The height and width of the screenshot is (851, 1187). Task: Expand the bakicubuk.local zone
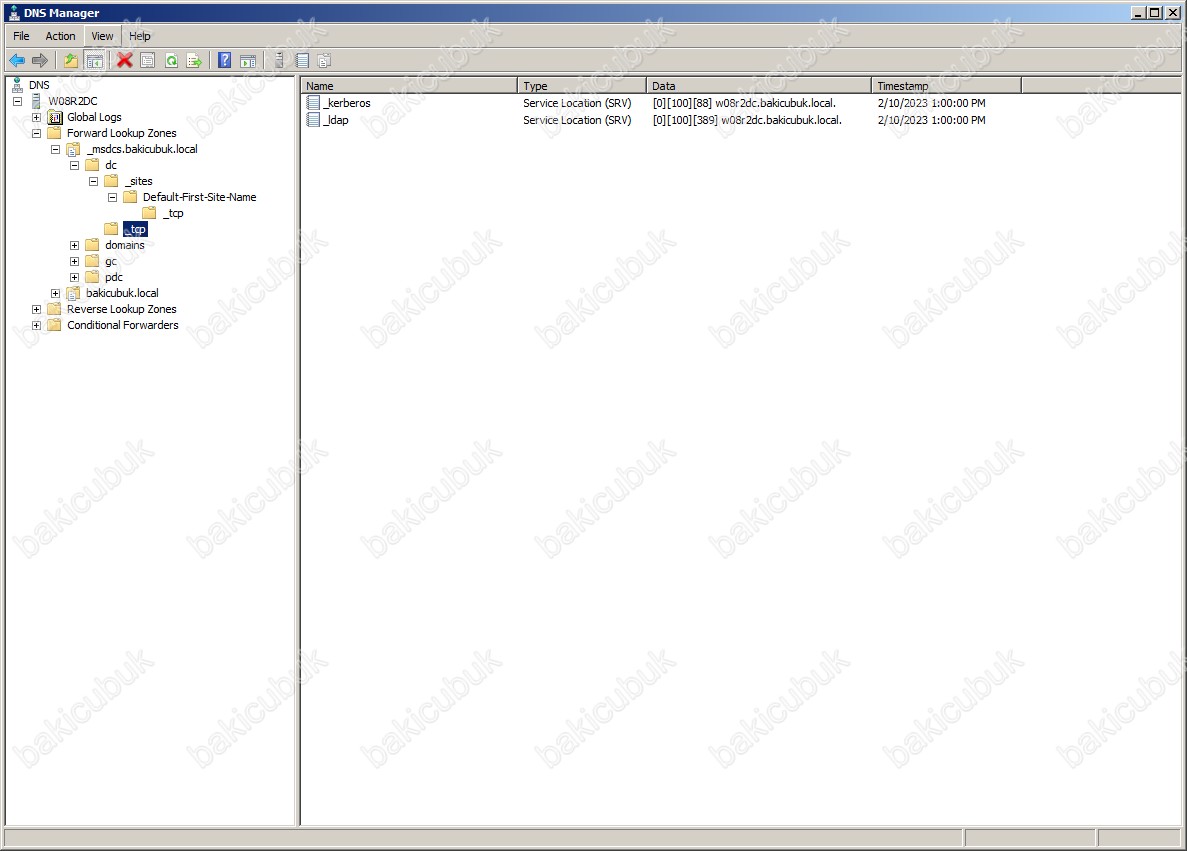pos(56,293)
